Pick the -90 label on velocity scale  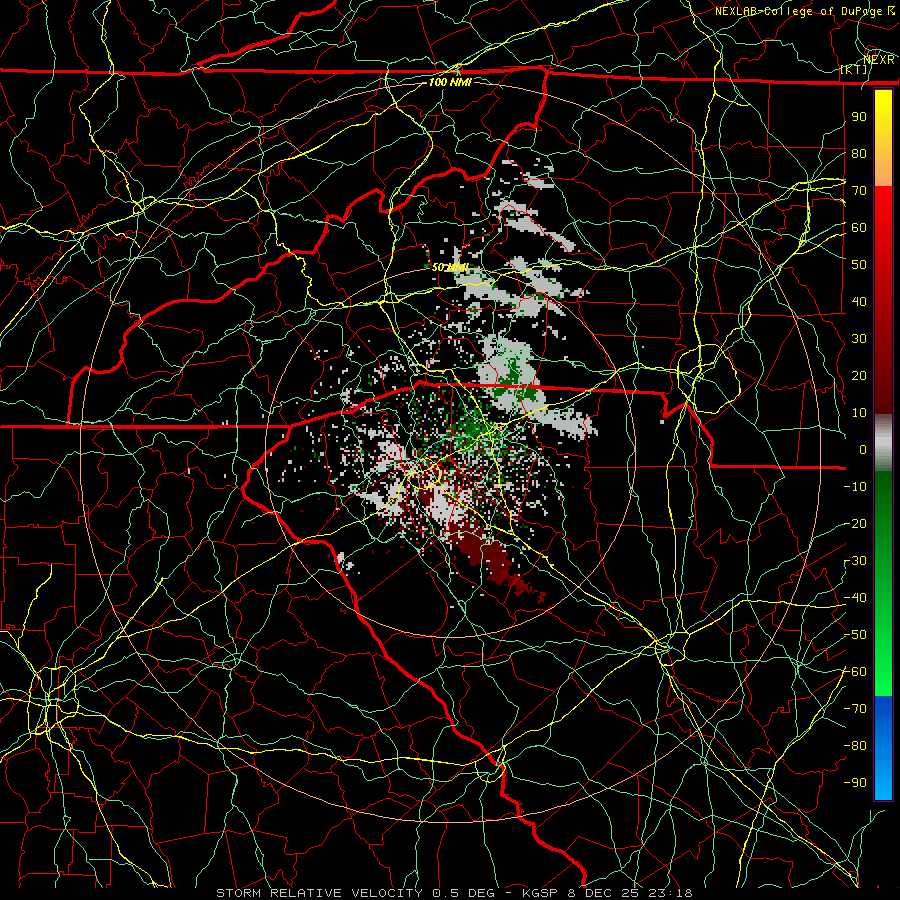pyautogui.click(x=855, y=783)
